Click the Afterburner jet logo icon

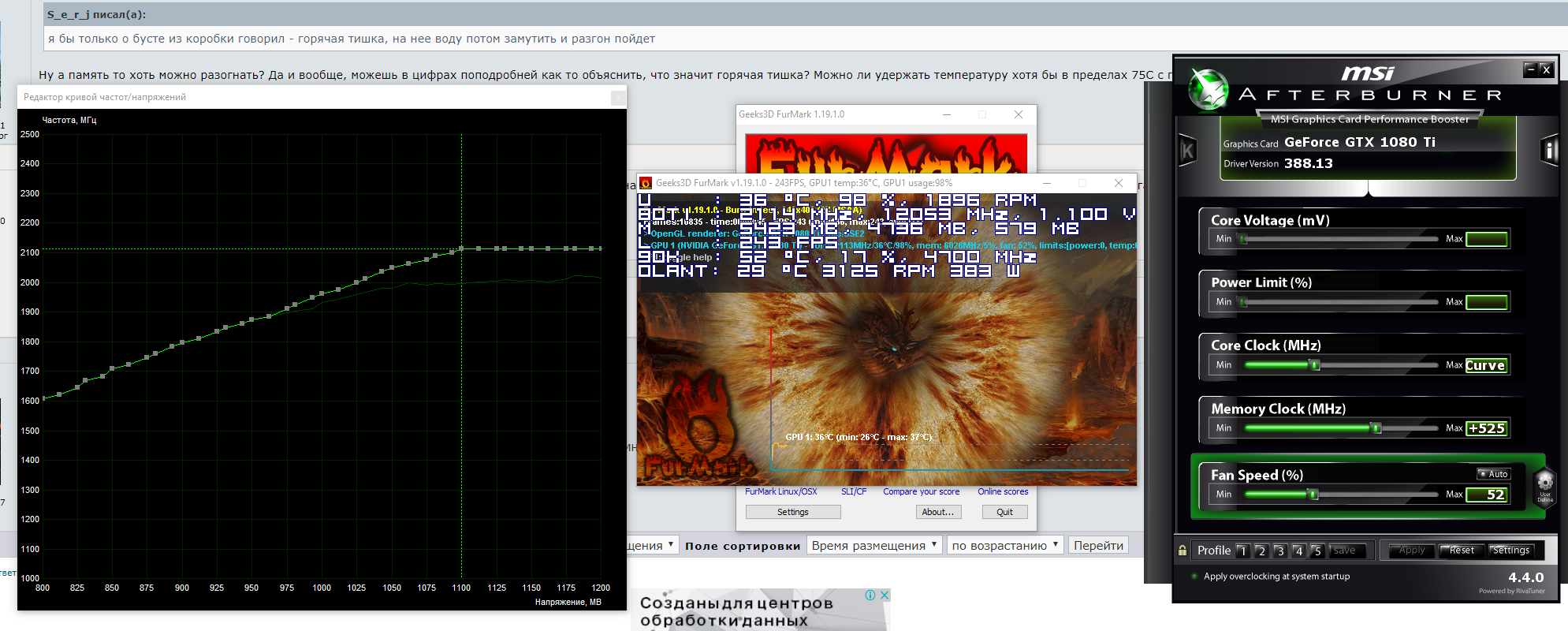point(1208,89)
